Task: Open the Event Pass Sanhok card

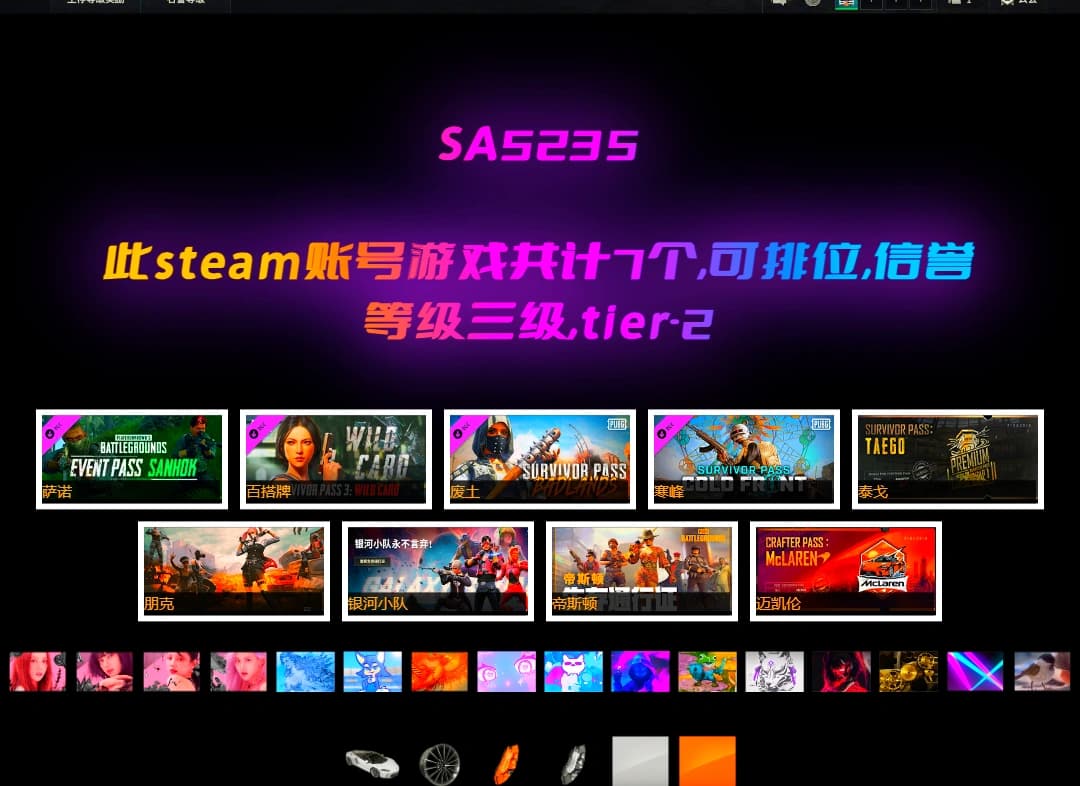Action: click(x=132, y=459)
